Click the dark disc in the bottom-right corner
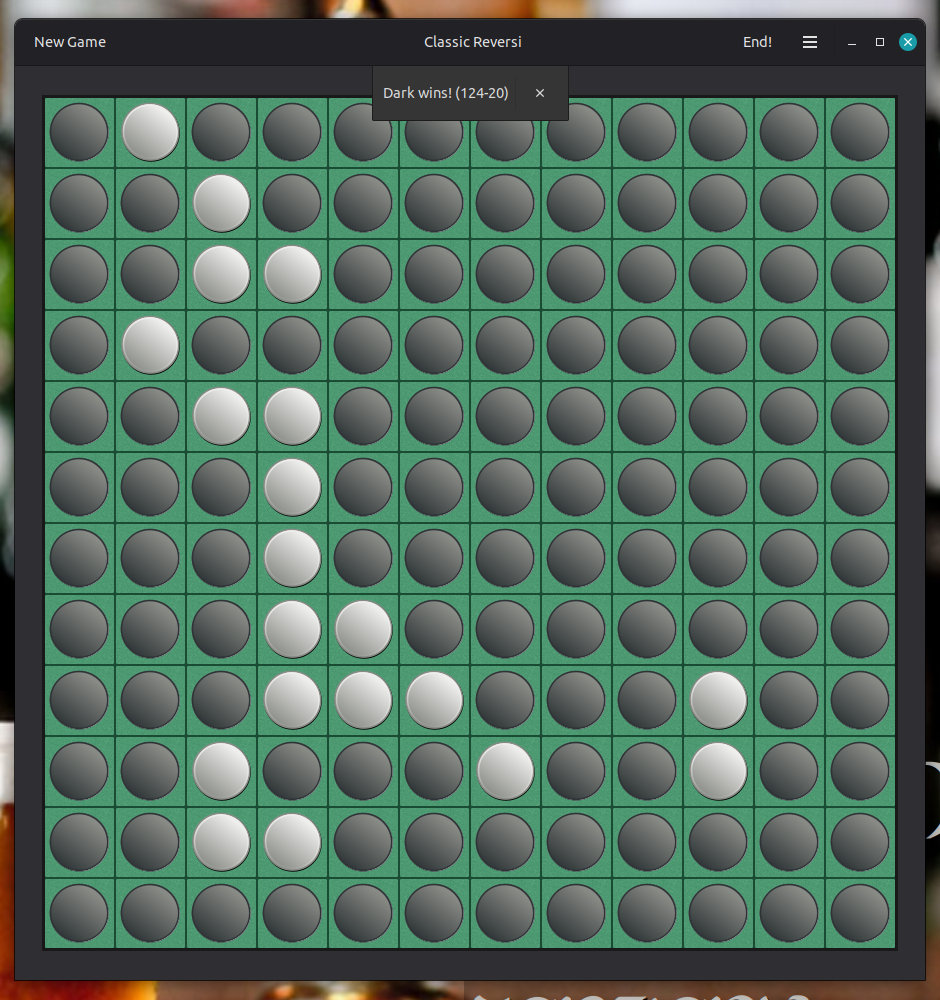This screenshot has height=1000, width=940. tap(858, 912)
